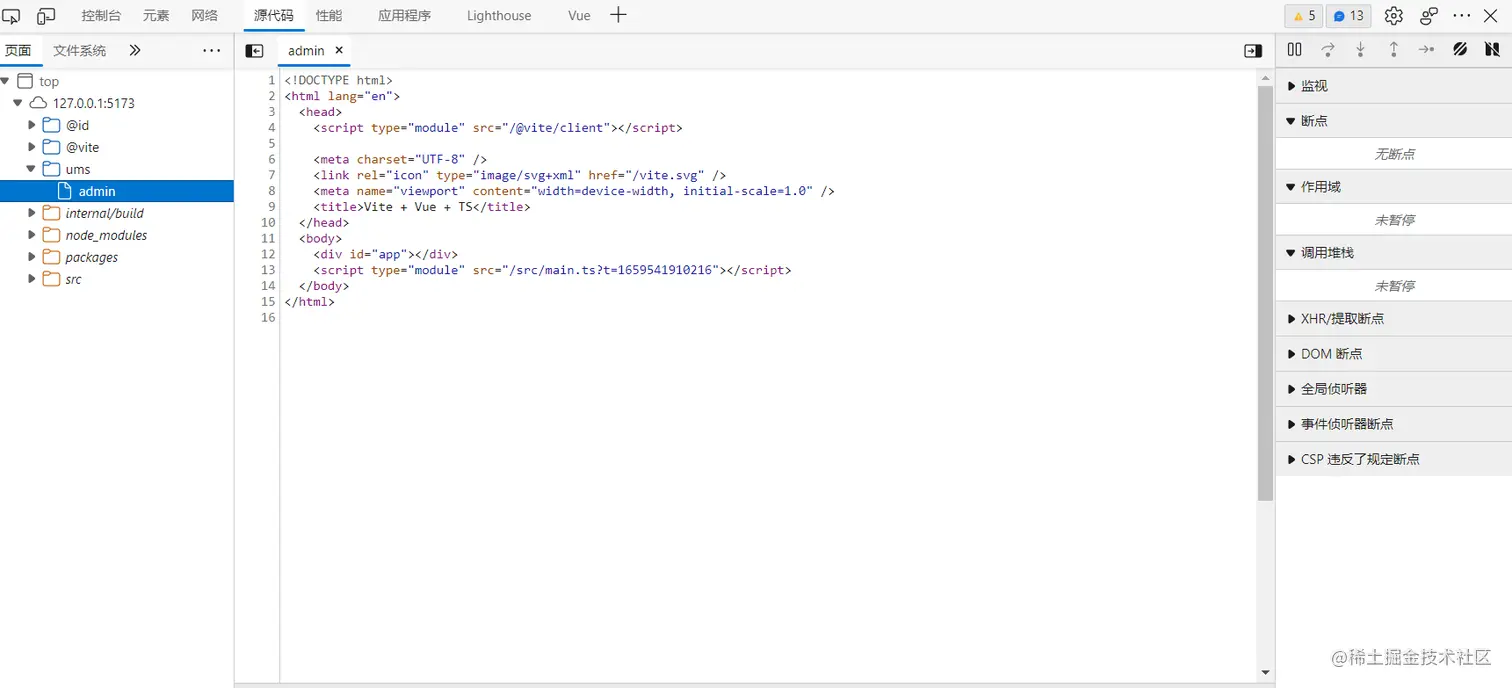Close the DevTools panel

click(x=1491, y=16)
